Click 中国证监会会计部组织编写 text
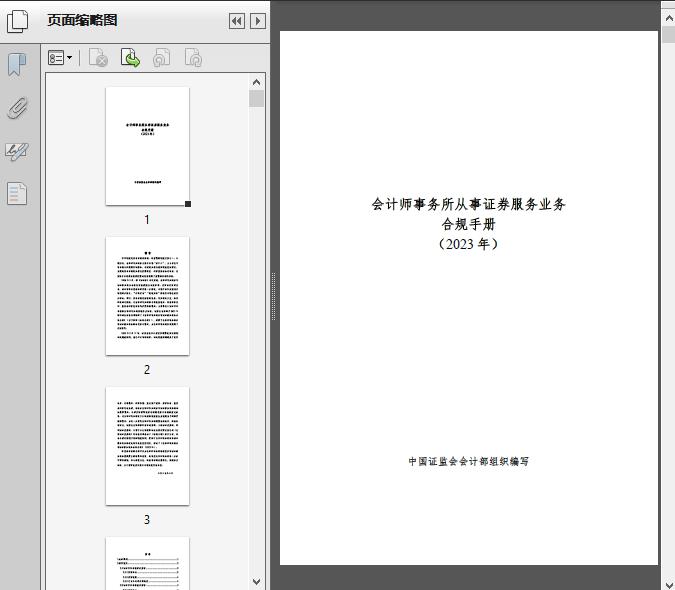This screenshot has width=675, height=590. click(x=468, y=461)
